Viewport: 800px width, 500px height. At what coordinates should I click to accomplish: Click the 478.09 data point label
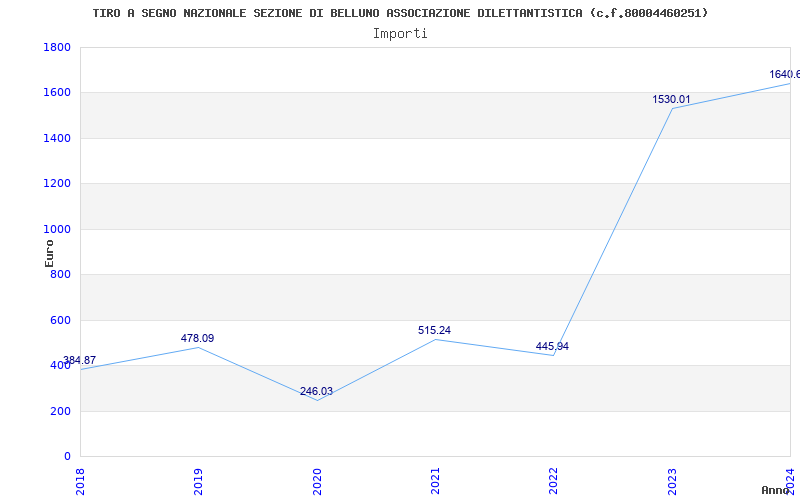197,338
